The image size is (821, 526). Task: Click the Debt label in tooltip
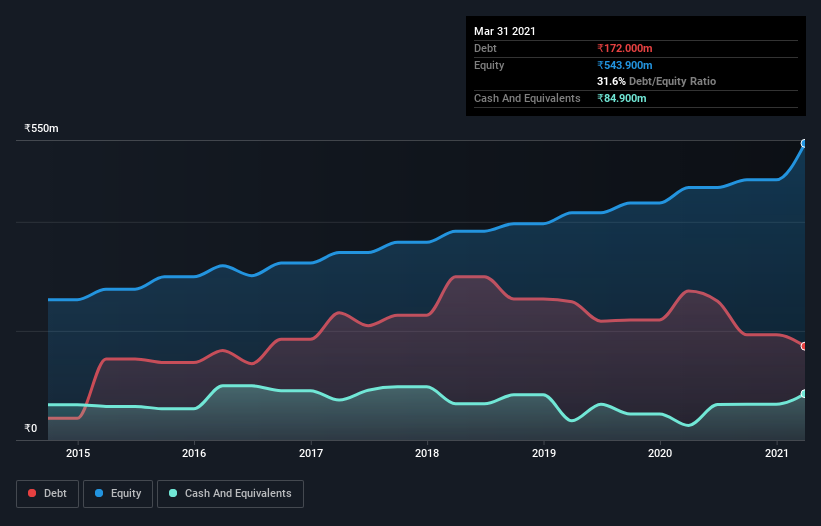point(485,48)
